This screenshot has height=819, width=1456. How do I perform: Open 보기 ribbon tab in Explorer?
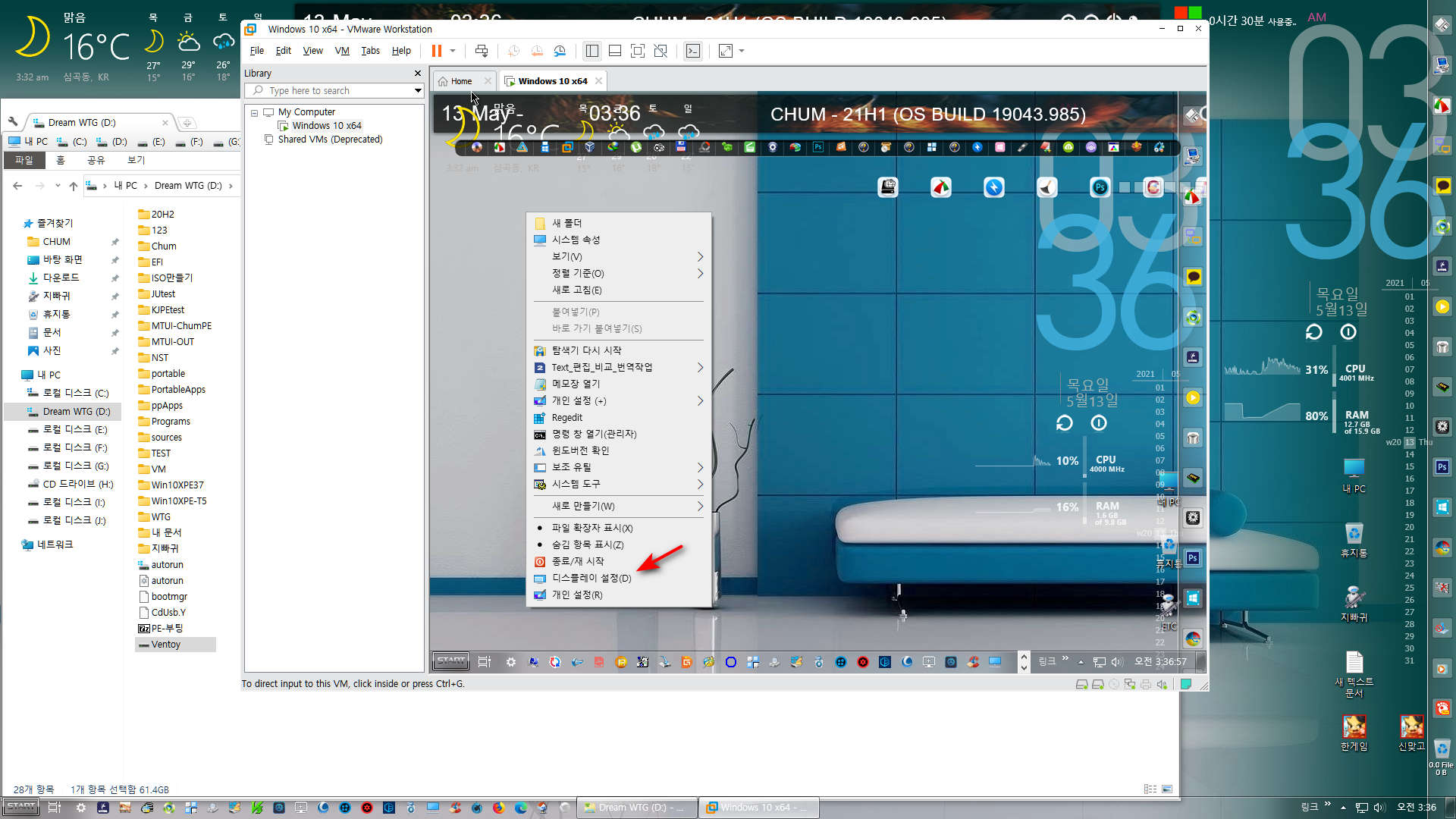pyautogui.click(x=136, y=160)
